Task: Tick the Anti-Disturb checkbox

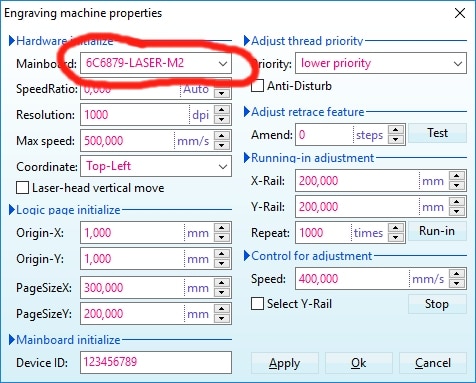Action: pos(257,86)
